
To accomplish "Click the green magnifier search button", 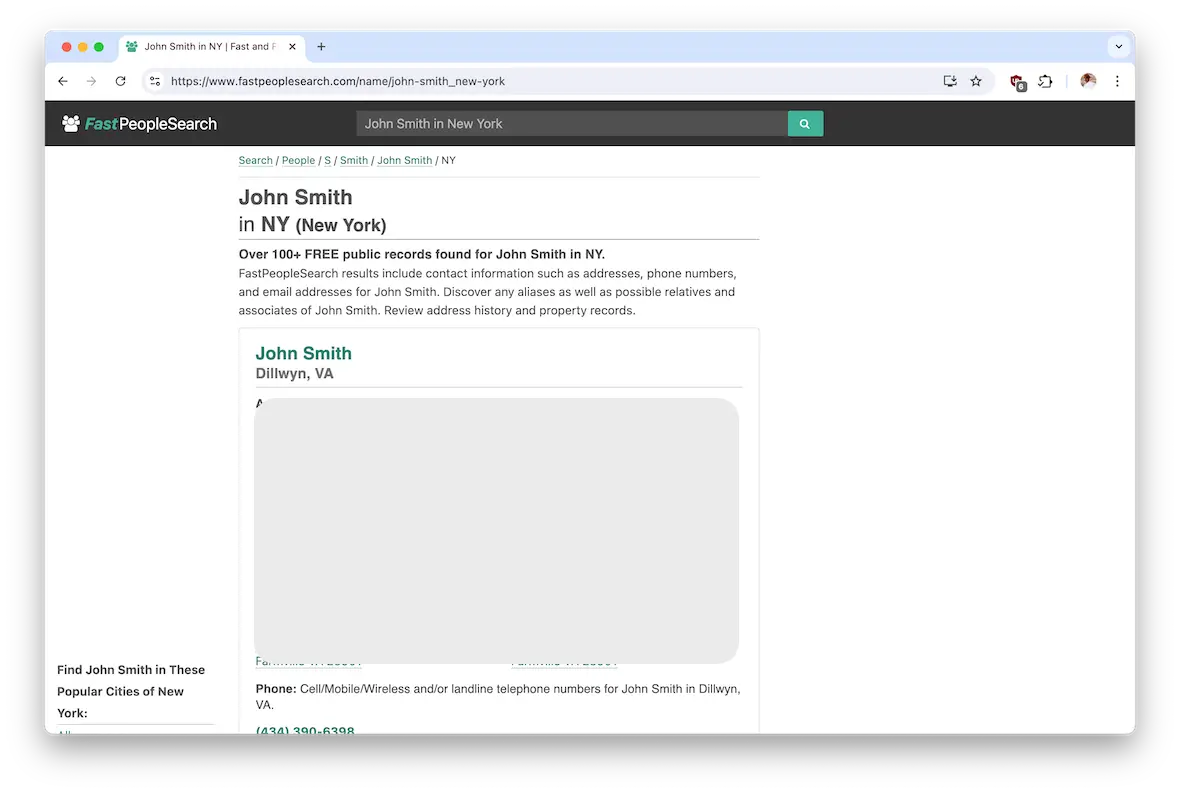I will click(805, 123).
